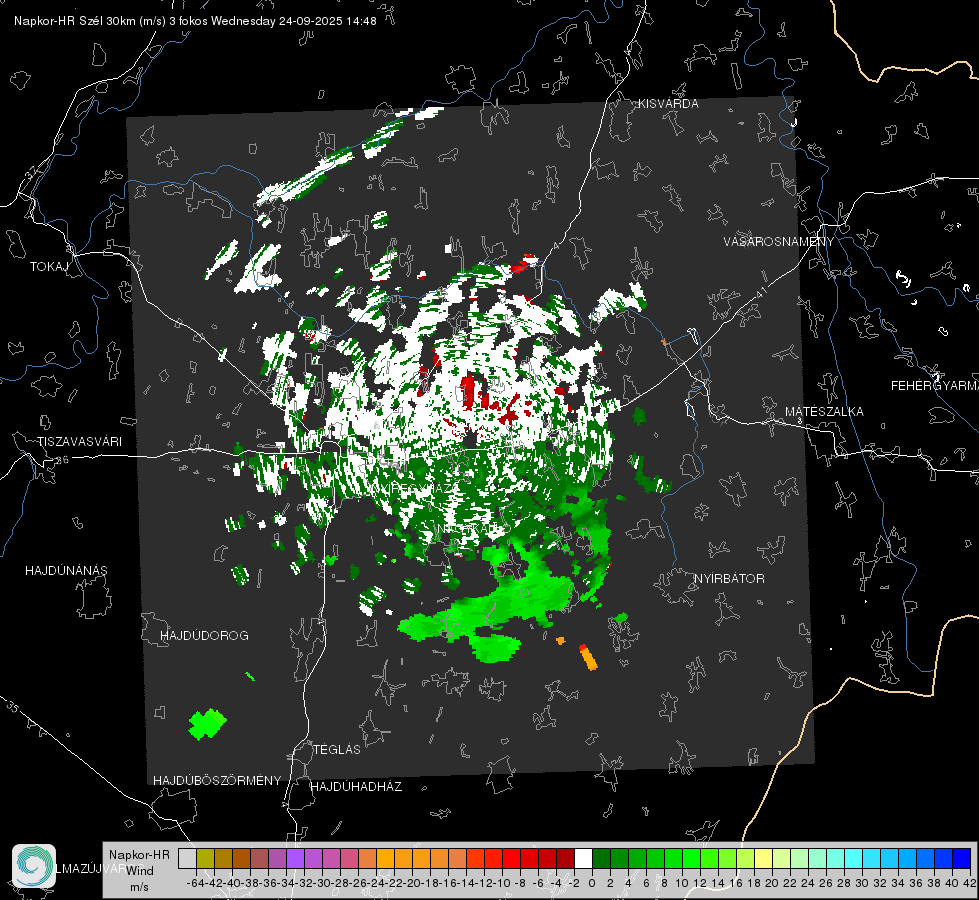Pick the light gray swatch at legend start
This screenshot has height=900, width=979.
(x=187, y=858)
